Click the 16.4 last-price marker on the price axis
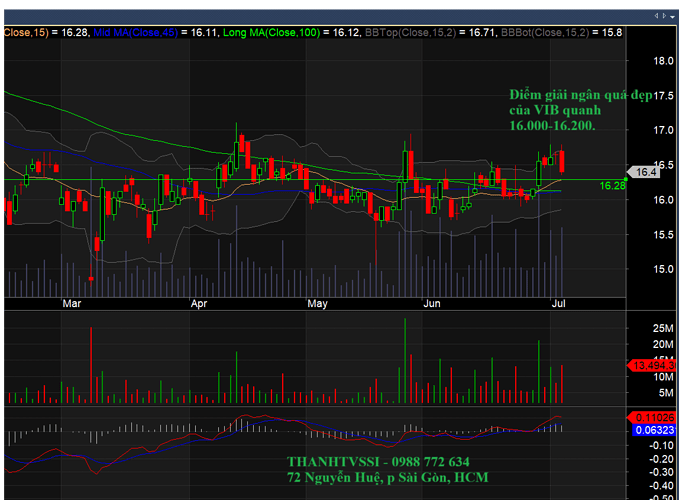The height and width of the screenshot is (500, 679). [x=643, y=172]
